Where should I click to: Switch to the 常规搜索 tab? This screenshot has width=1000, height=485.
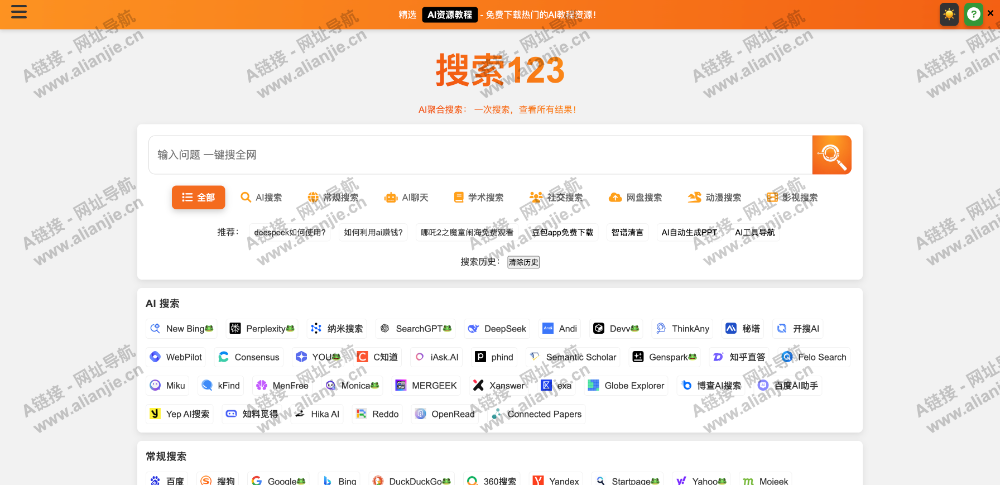(333, 197)
